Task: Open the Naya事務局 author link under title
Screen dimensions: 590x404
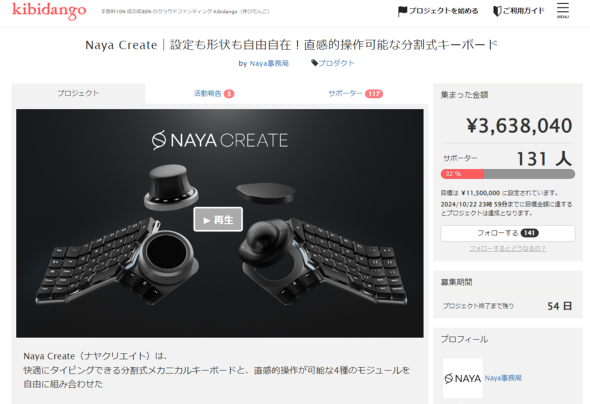Action: (269, 63)
